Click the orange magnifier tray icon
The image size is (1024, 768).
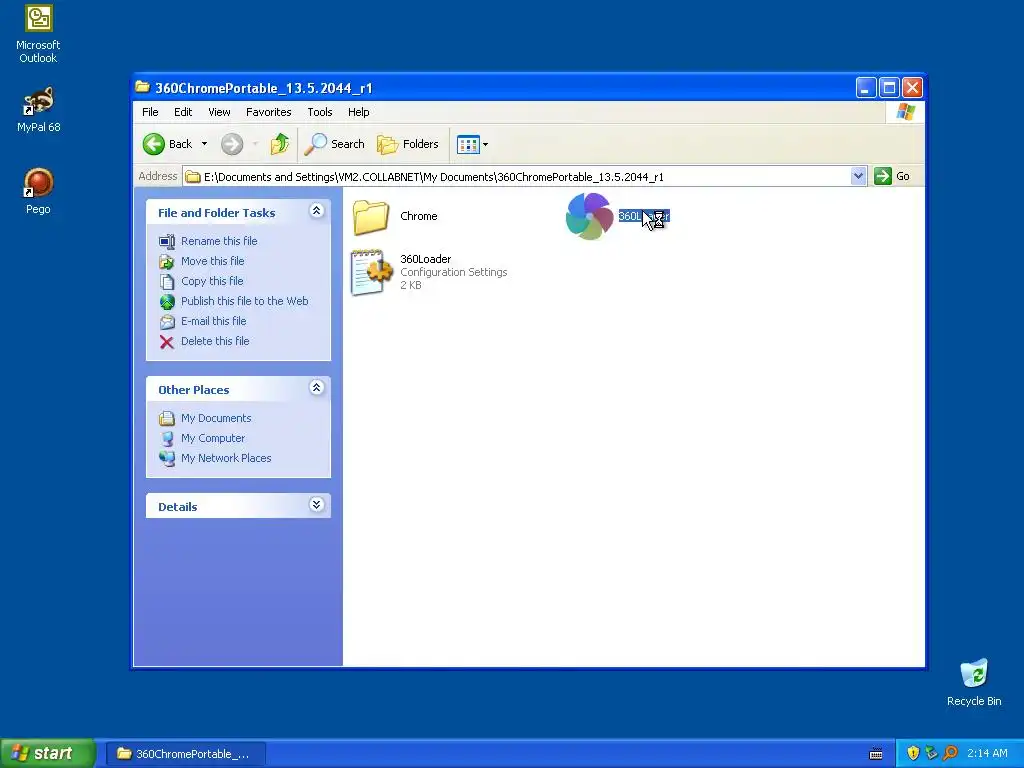tap(950, 753)
